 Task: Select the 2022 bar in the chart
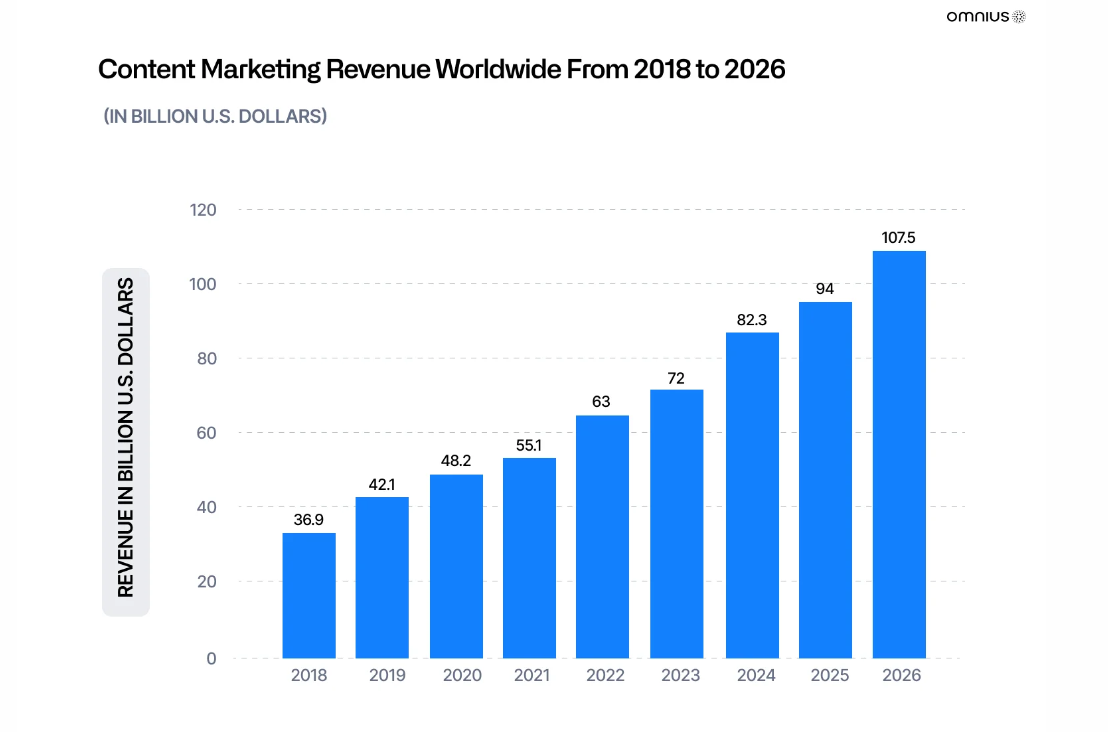(x=602, y=537)
